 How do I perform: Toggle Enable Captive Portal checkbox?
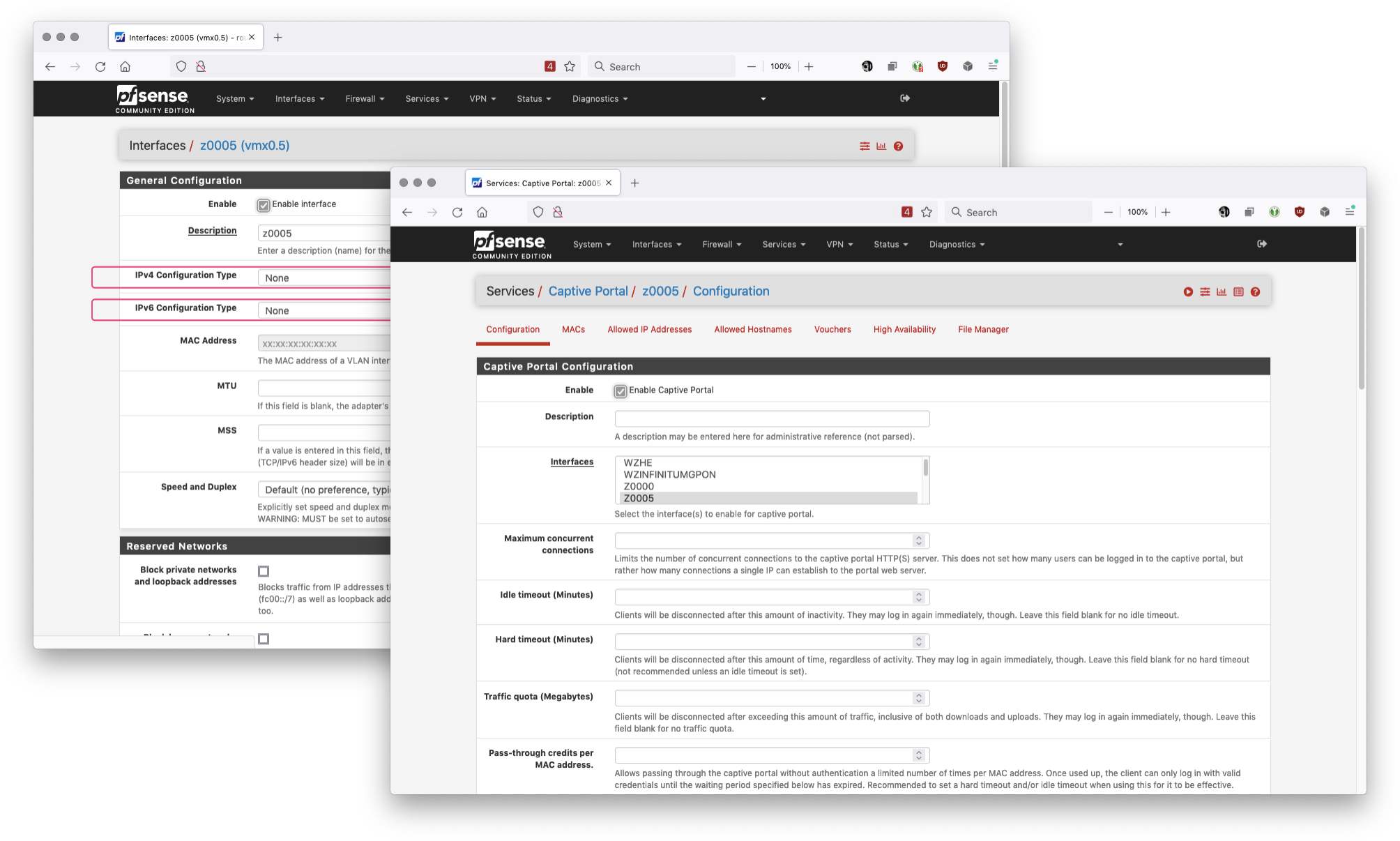click(621, 391)
